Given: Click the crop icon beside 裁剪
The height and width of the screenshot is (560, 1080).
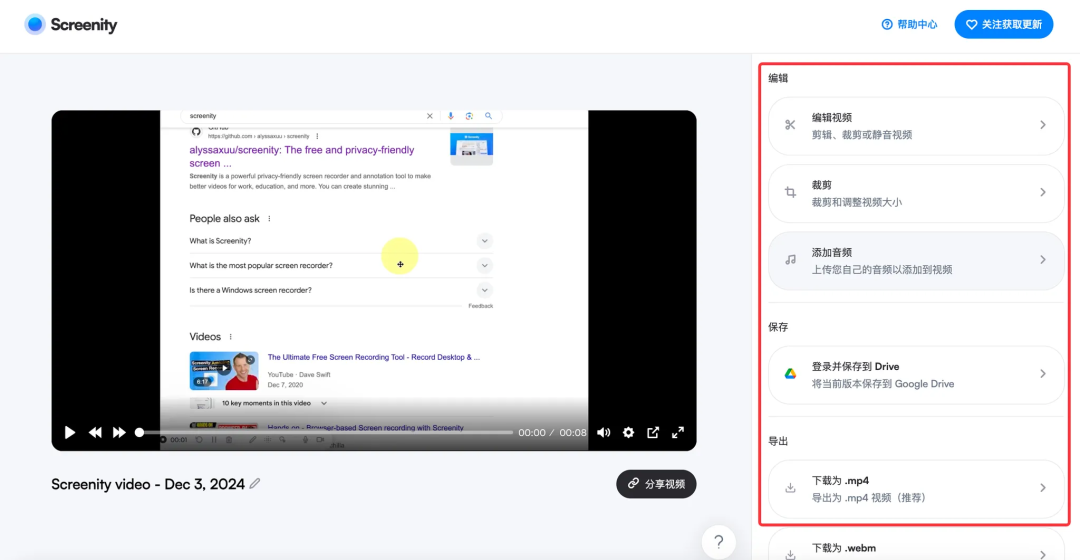Looking at the screenshot, I should pyautogui.click(x=790, y=193).
